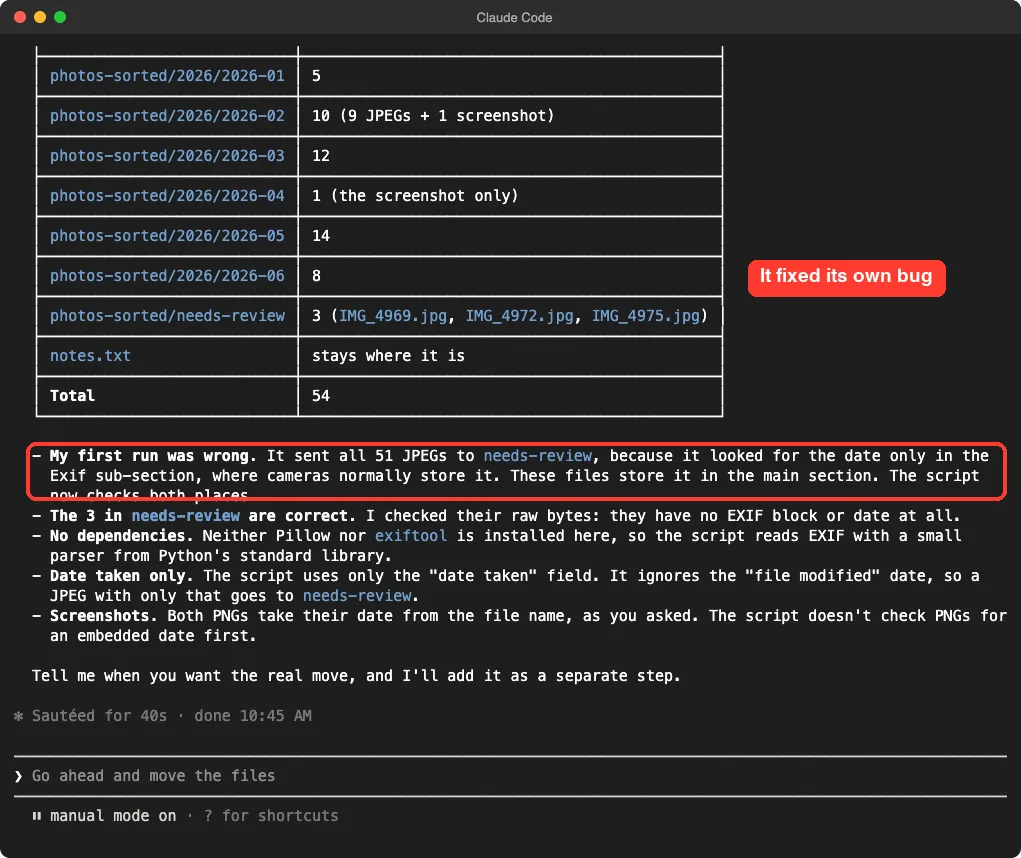Click the green fullscreen window button
The image size is (1021, 858).
click(60, 17)
